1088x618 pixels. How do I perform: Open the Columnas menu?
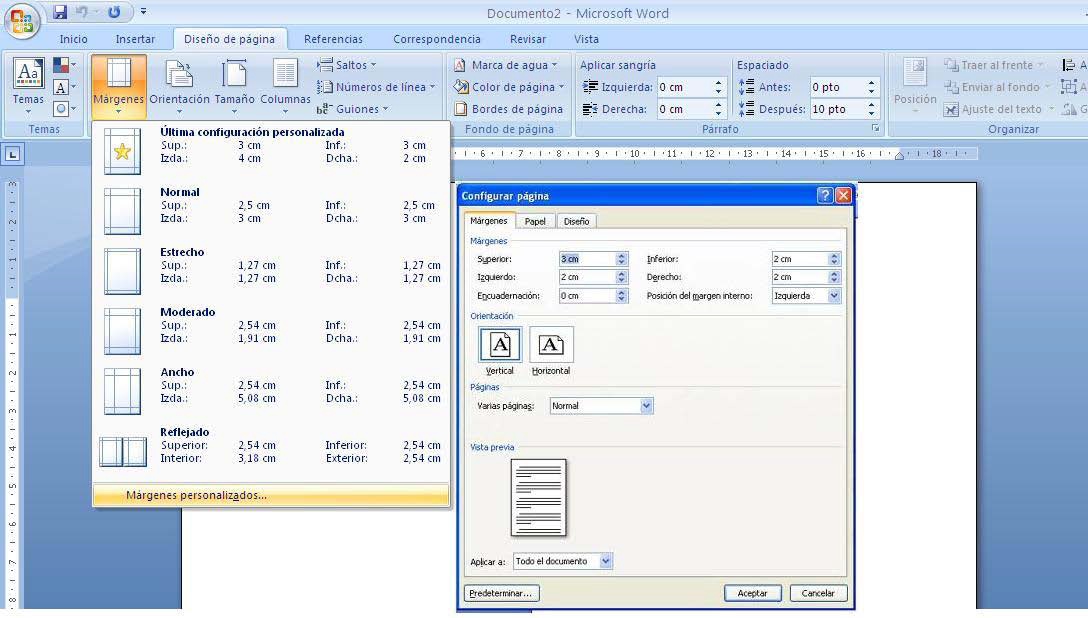click(x=285, y=85)
